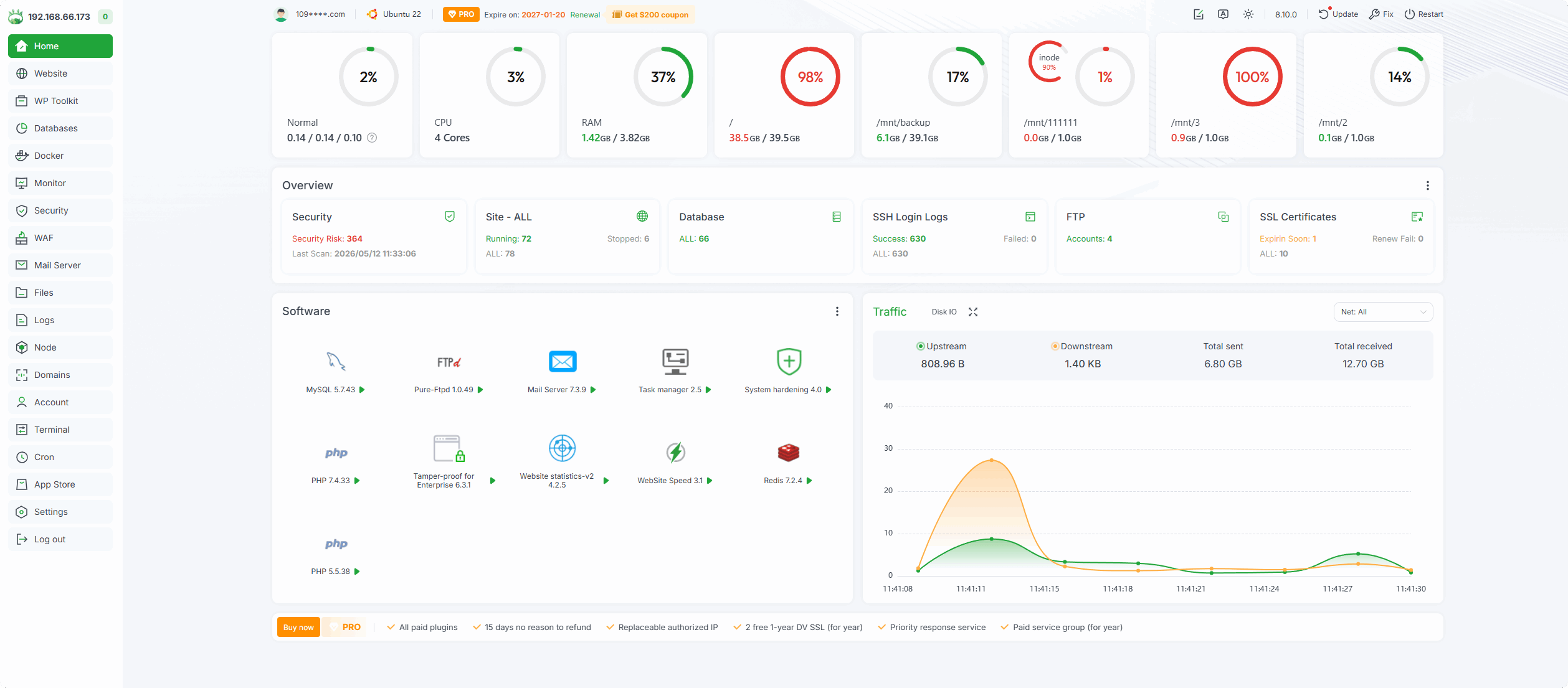Toggle the Upstream series indicator
The image size is (1568, 688).
tap(920, 346)
